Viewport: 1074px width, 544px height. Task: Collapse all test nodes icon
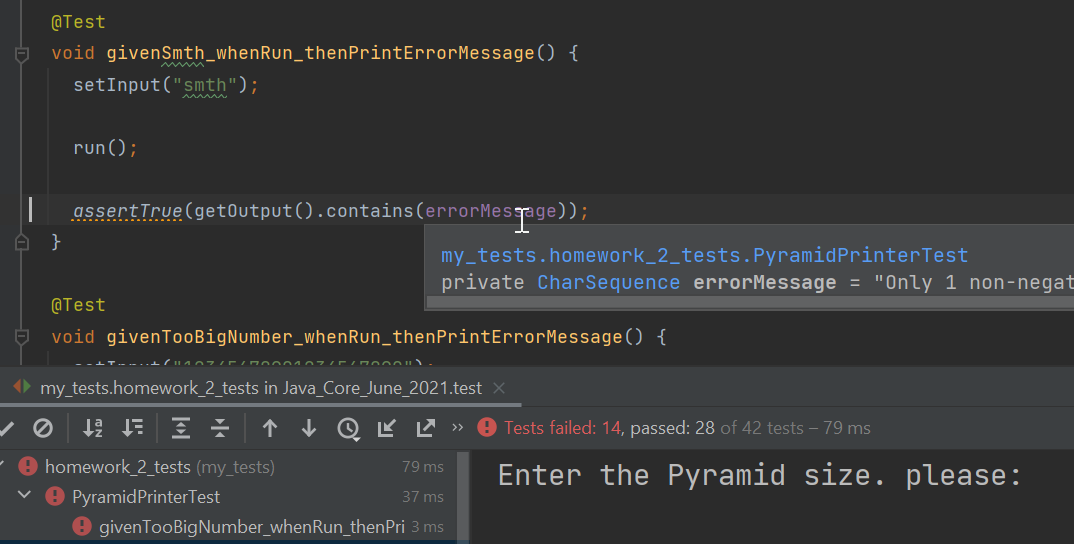[220, 428]
